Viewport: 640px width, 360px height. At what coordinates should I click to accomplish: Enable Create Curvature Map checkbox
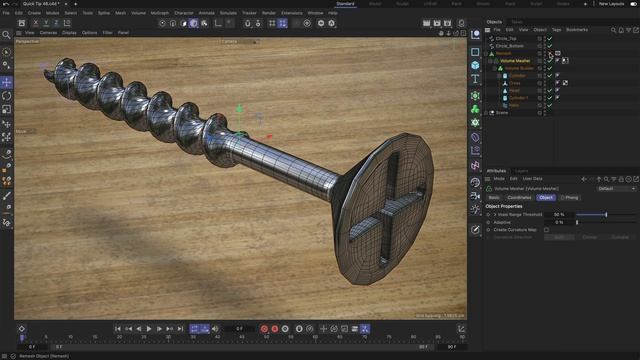click(x=546, y=230)
